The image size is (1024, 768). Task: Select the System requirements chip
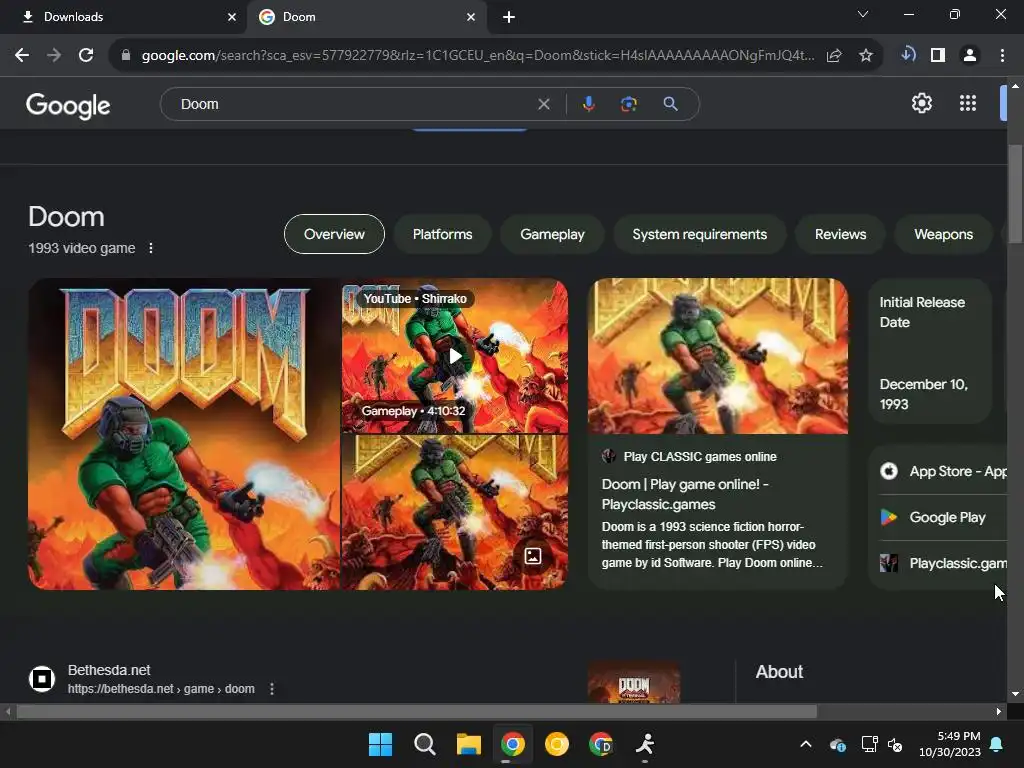pos(699,234)
